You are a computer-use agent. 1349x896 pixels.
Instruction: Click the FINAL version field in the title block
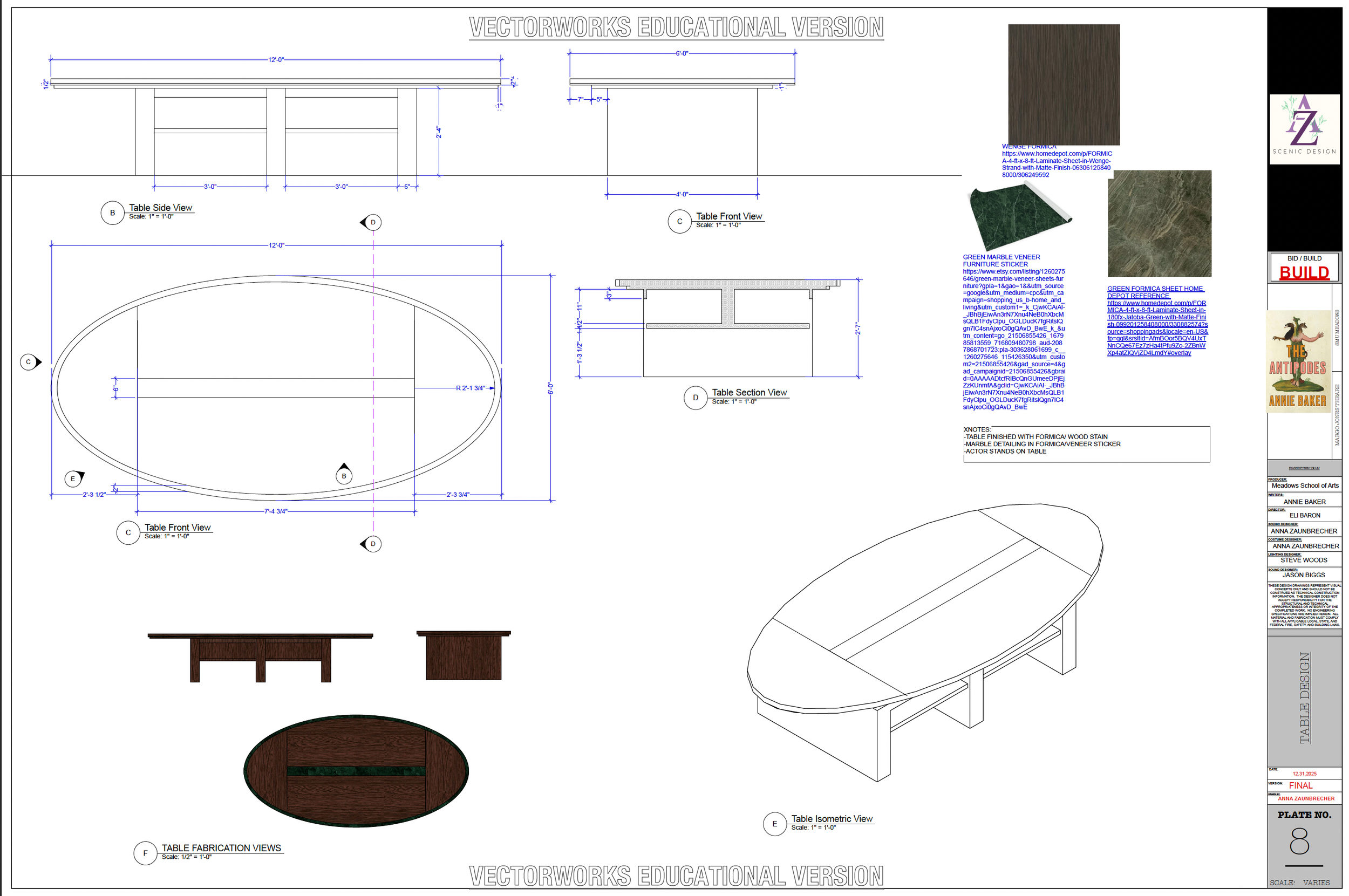1302,786
